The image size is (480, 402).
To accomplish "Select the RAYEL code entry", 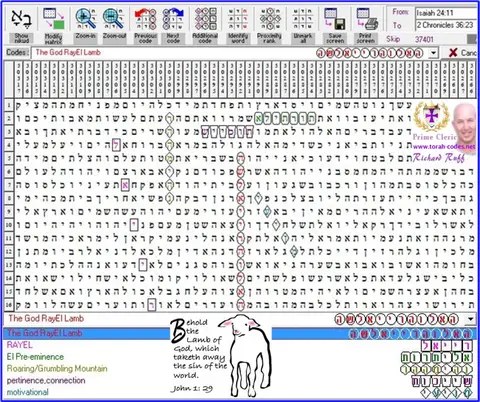I will point(20,345).
